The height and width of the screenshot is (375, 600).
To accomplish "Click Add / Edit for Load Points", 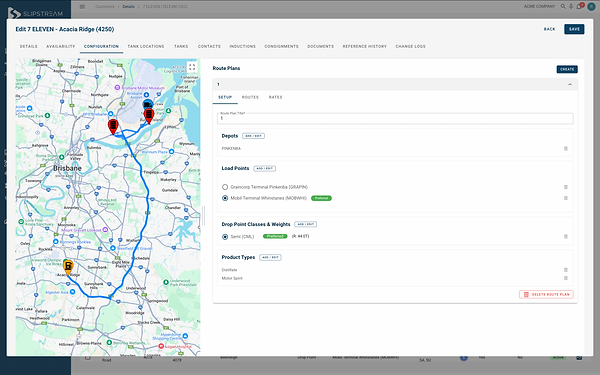I will (x=264, y=168).
